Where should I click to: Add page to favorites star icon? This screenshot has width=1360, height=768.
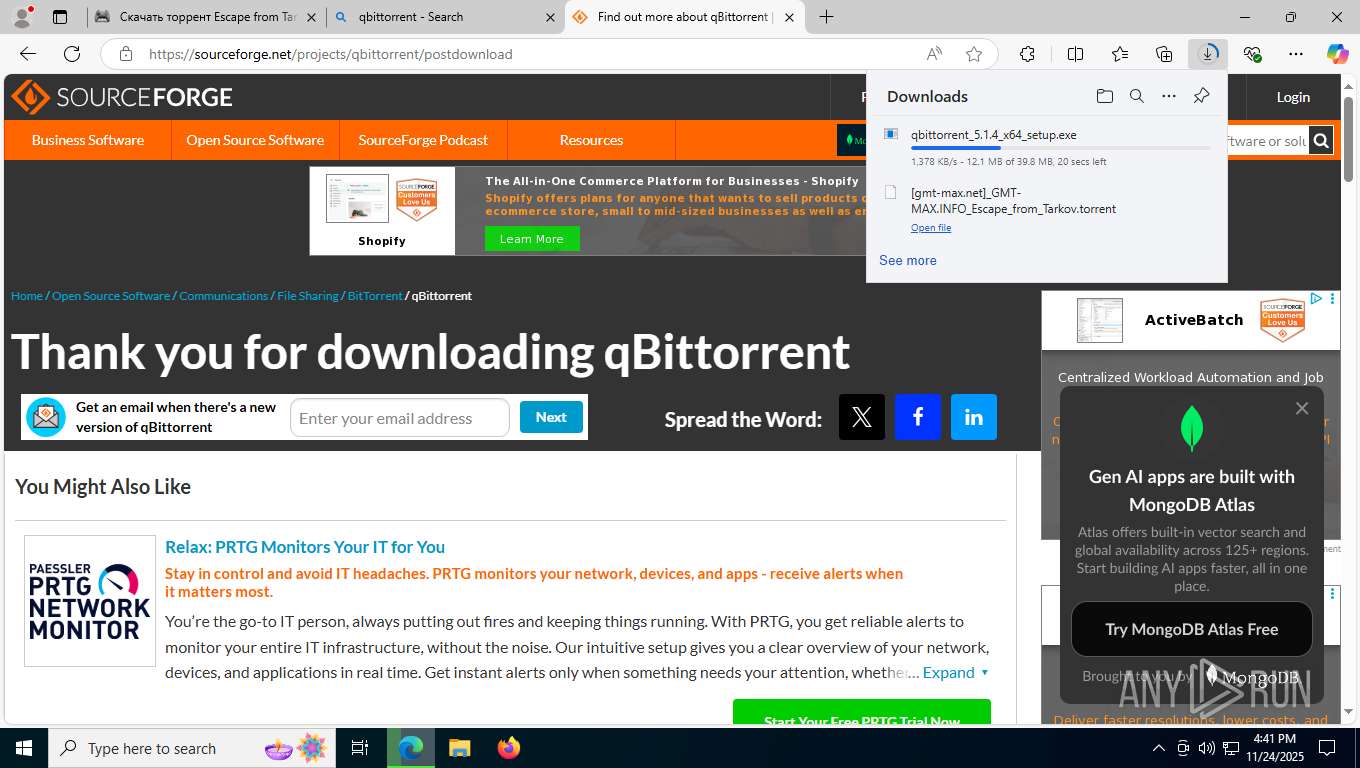(974, 54)
